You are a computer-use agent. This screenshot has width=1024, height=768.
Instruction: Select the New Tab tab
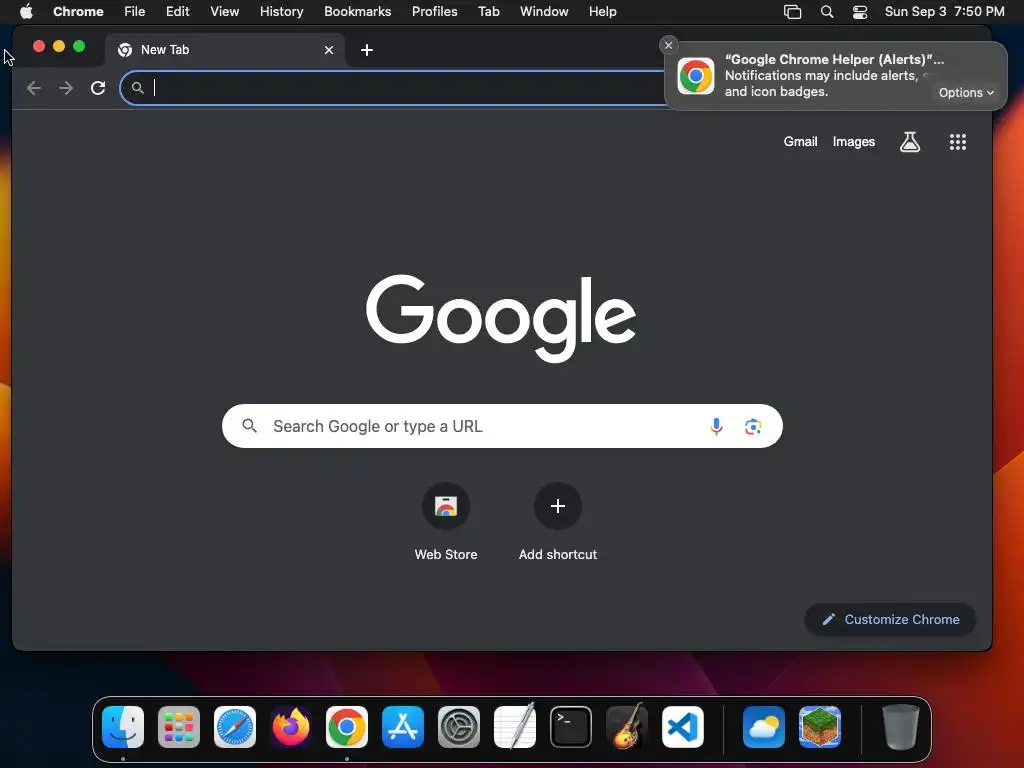coord(225,50)
